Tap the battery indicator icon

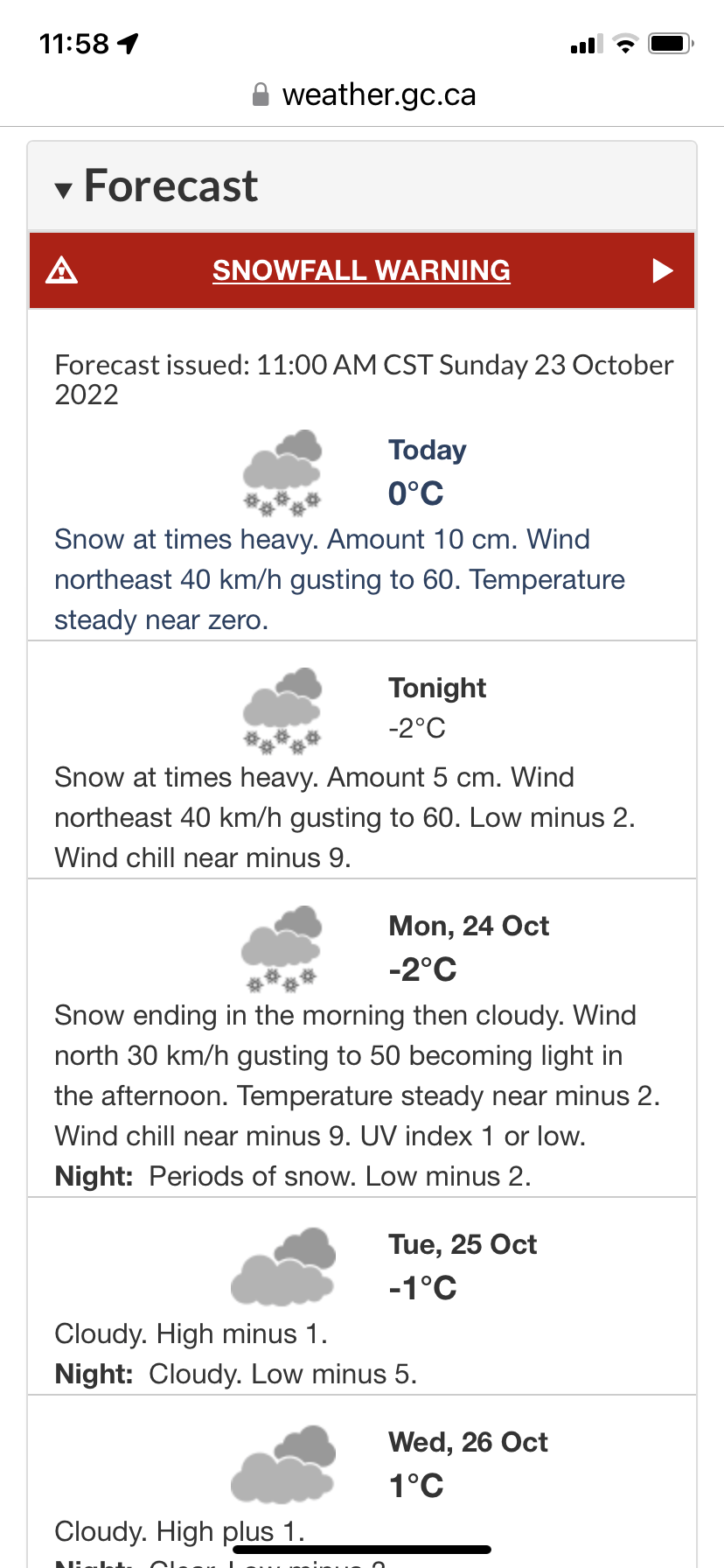point(671,43)
